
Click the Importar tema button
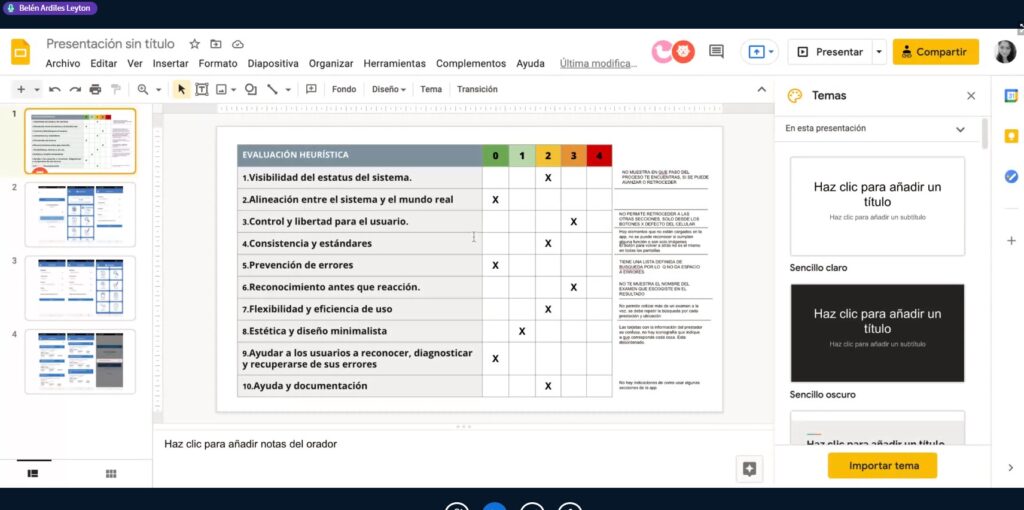(883, 466)
